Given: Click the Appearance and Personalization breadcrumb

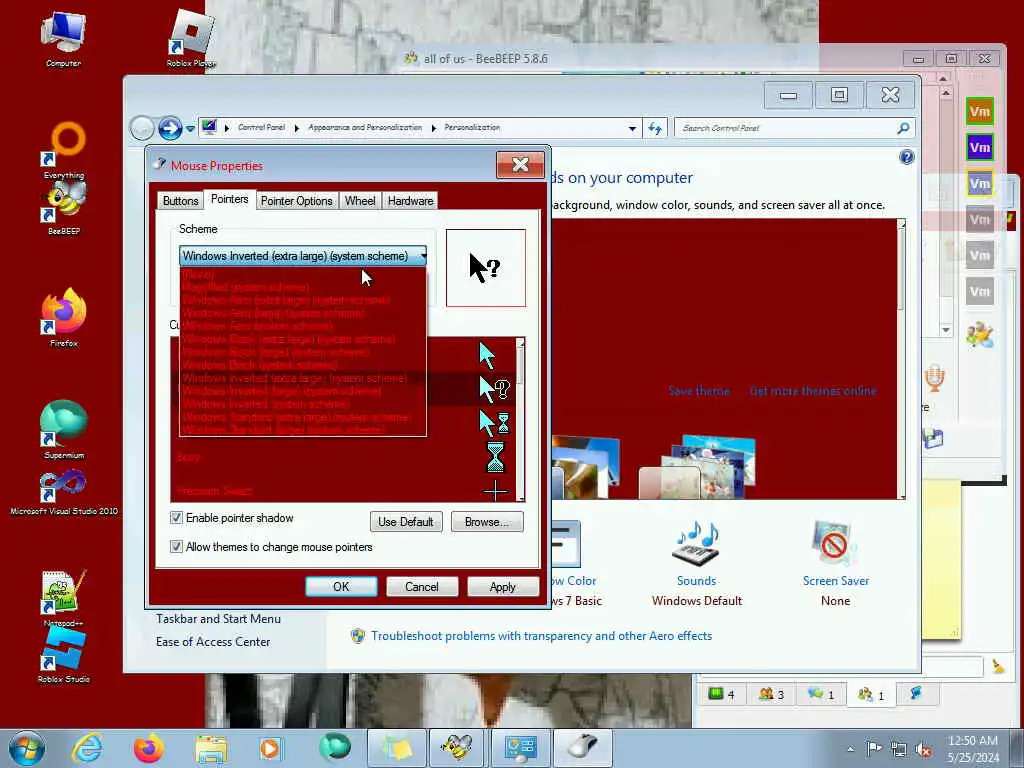Looking at the screenshot, I should (365, 128).
